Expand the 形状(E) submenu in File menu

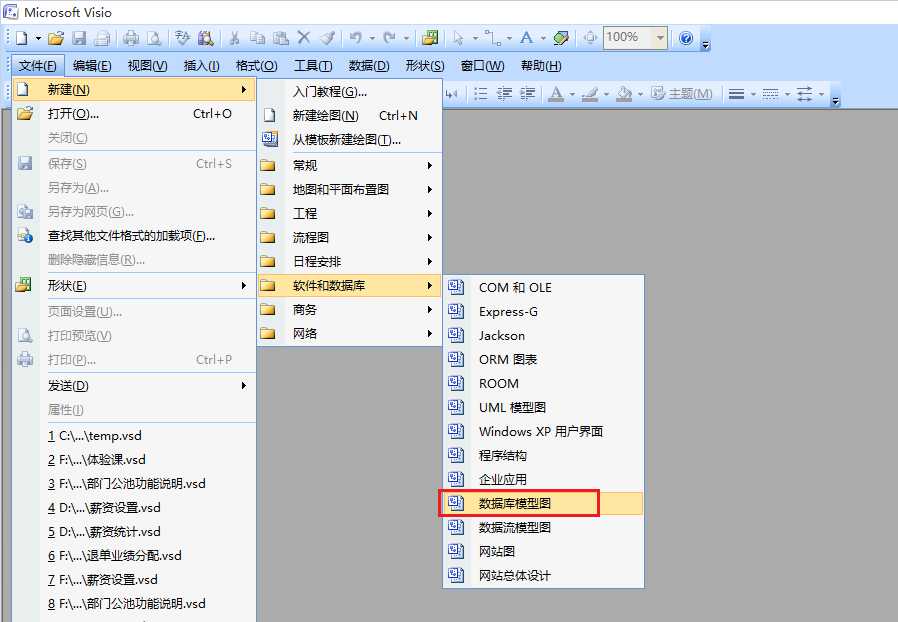pyautogui.click(x=134, y=286)
